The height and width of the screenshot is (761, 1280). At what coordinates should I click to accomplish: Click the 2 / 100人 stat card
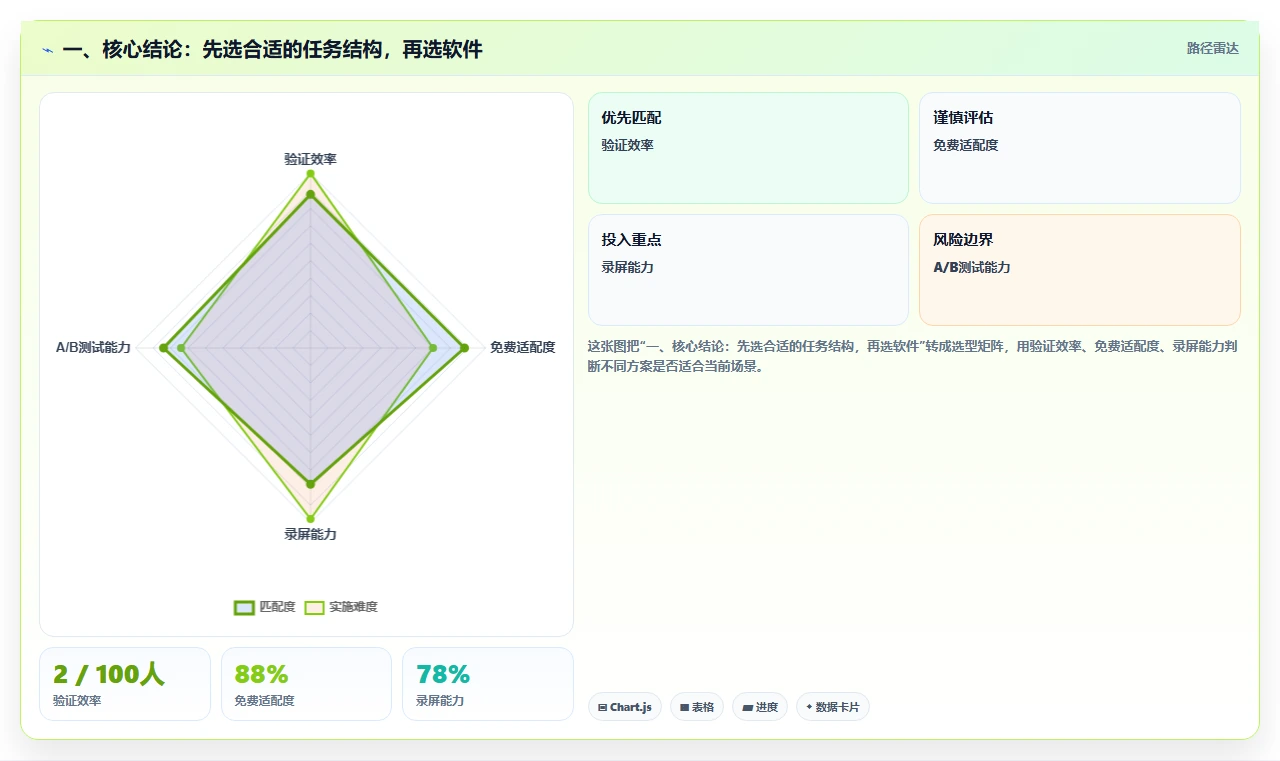125,684
